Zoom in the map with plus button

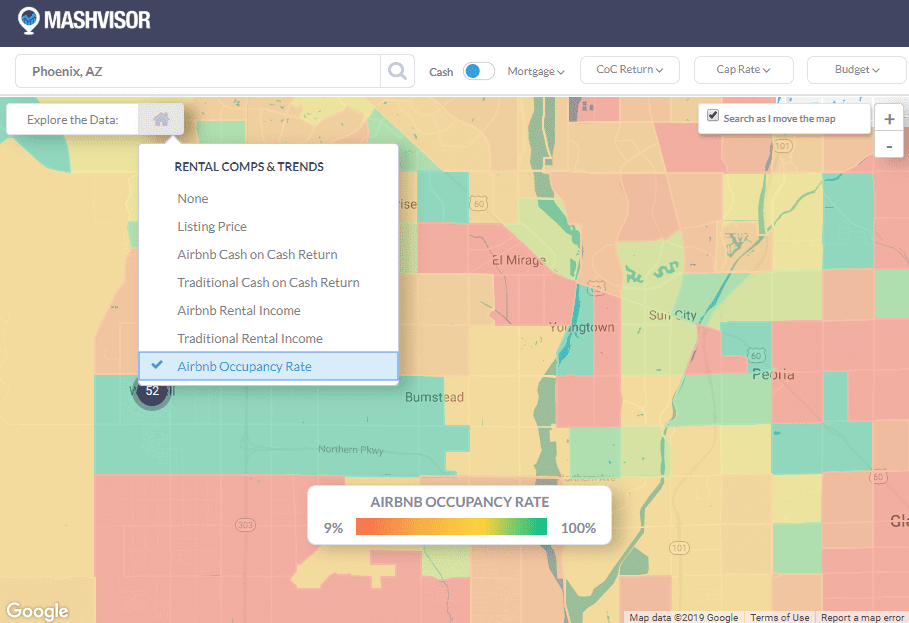tap(889, 119)
